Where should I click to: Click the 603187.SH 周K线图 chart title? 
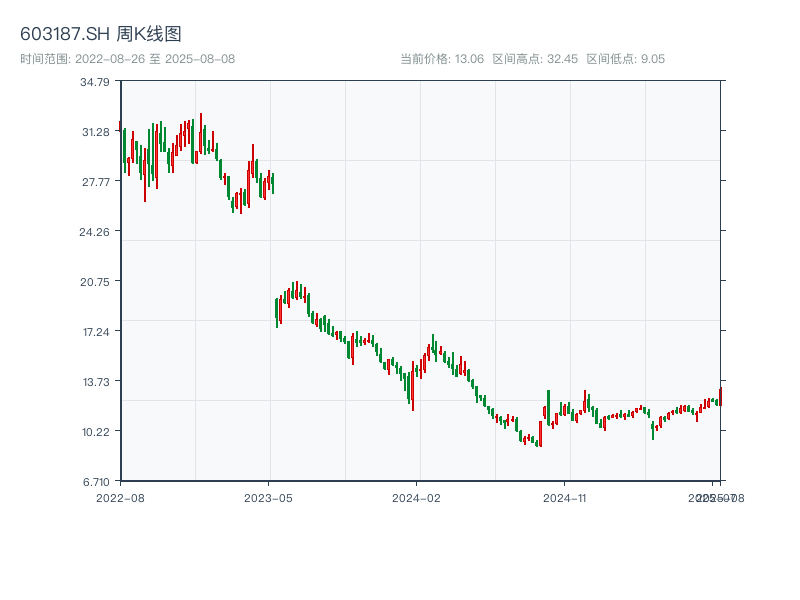coord(101,35)
